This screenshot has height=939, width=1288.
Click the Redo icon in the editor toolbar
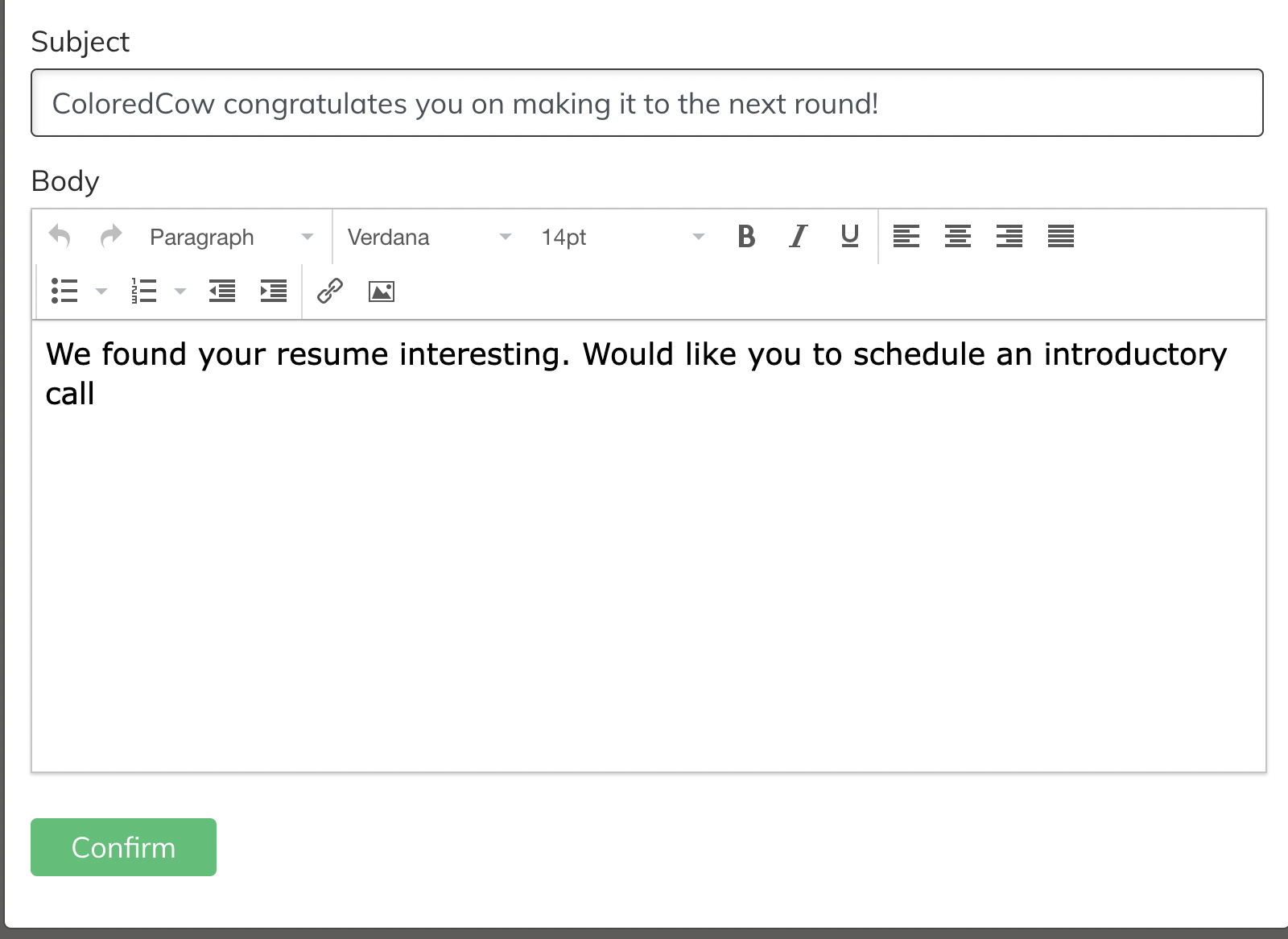(111, 236)
